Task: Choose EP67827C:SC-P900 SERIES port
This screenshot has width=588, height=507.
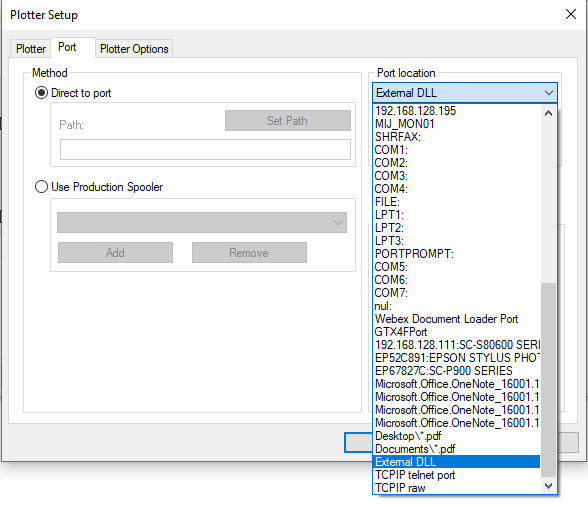Action: tap(456, 371)
